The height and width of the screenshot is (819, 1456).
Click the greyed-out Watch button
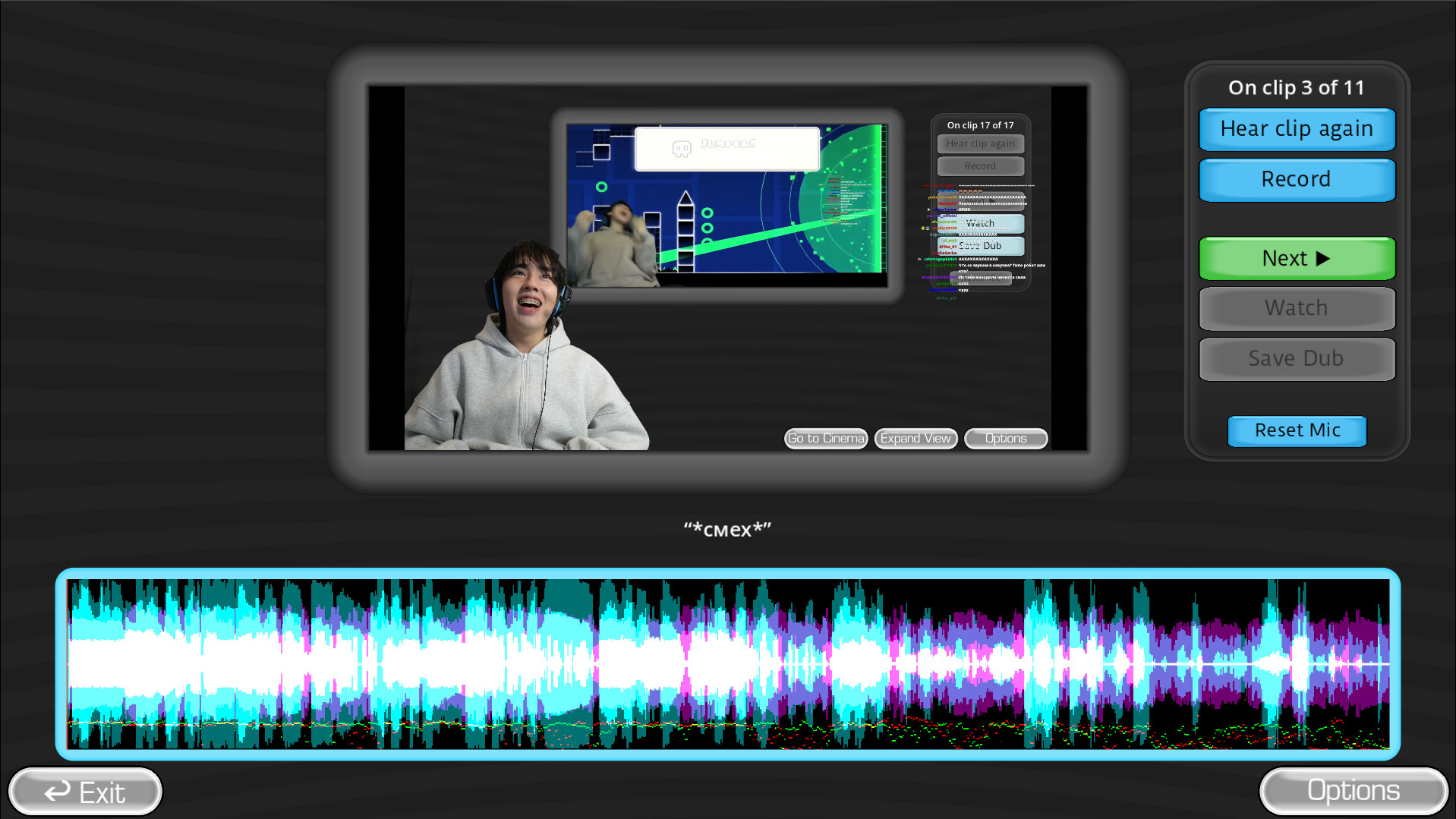coord(1297,308)
